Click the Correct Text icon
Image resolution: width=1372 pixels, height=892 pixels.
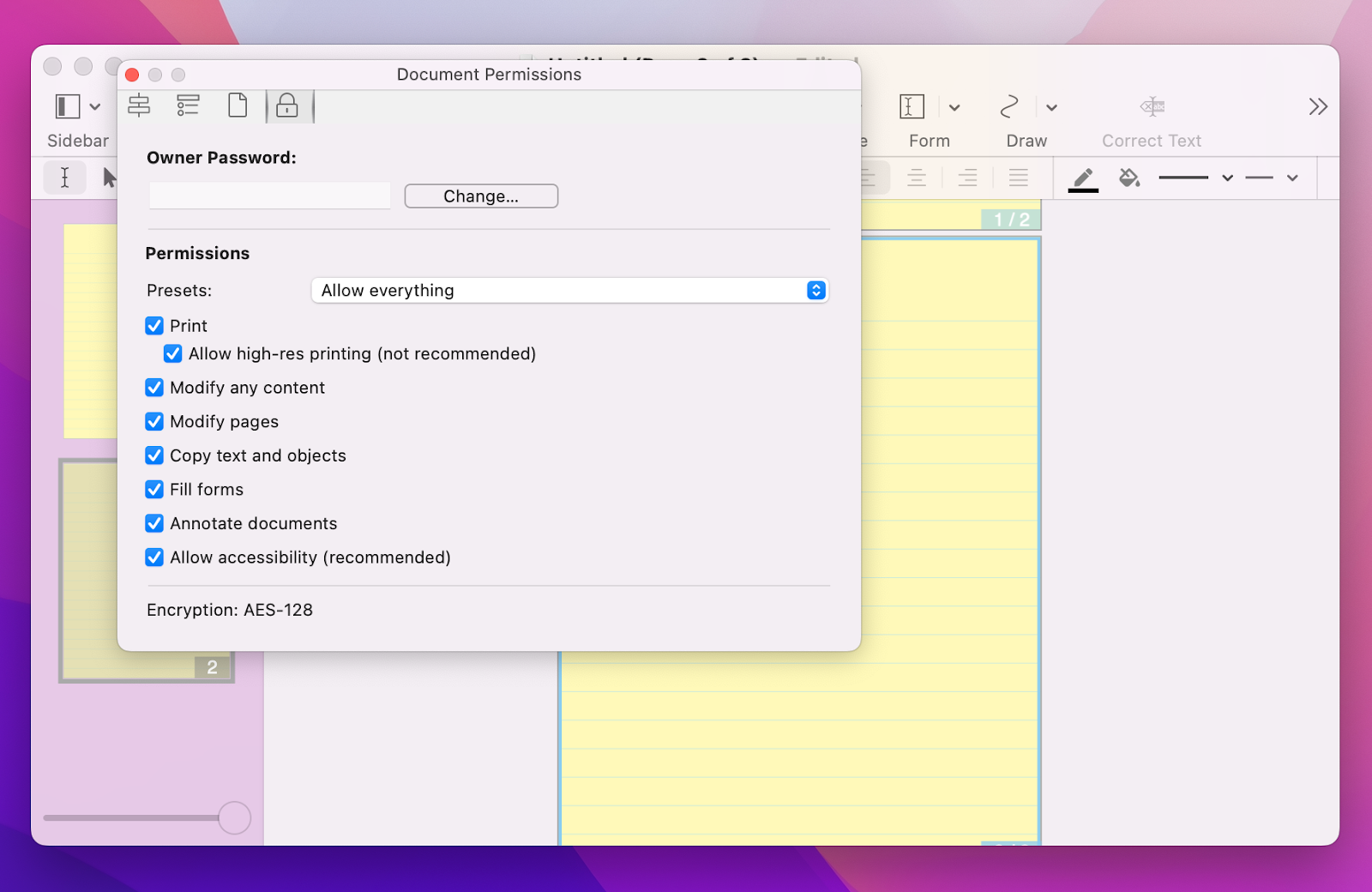1152,106
